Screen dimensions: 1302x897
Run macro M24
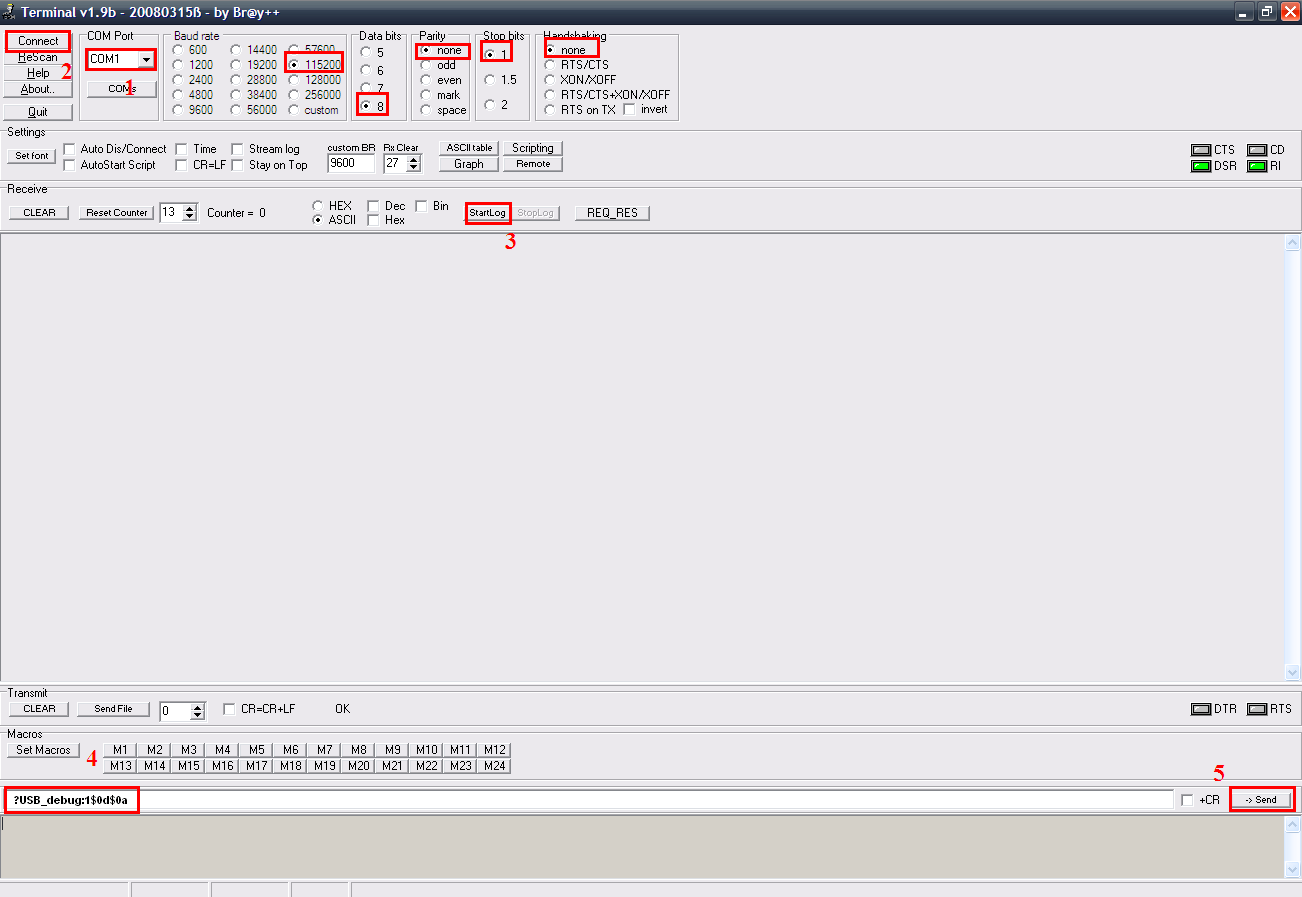pos(494,766)
